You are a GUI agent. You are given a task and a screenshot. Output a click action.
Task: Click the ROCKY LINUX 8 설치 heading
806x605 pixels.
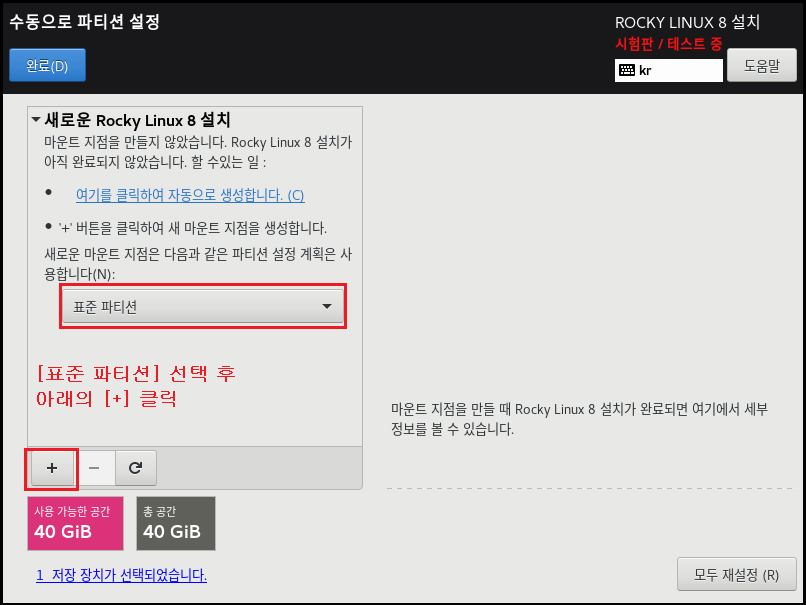coord(687,23)
